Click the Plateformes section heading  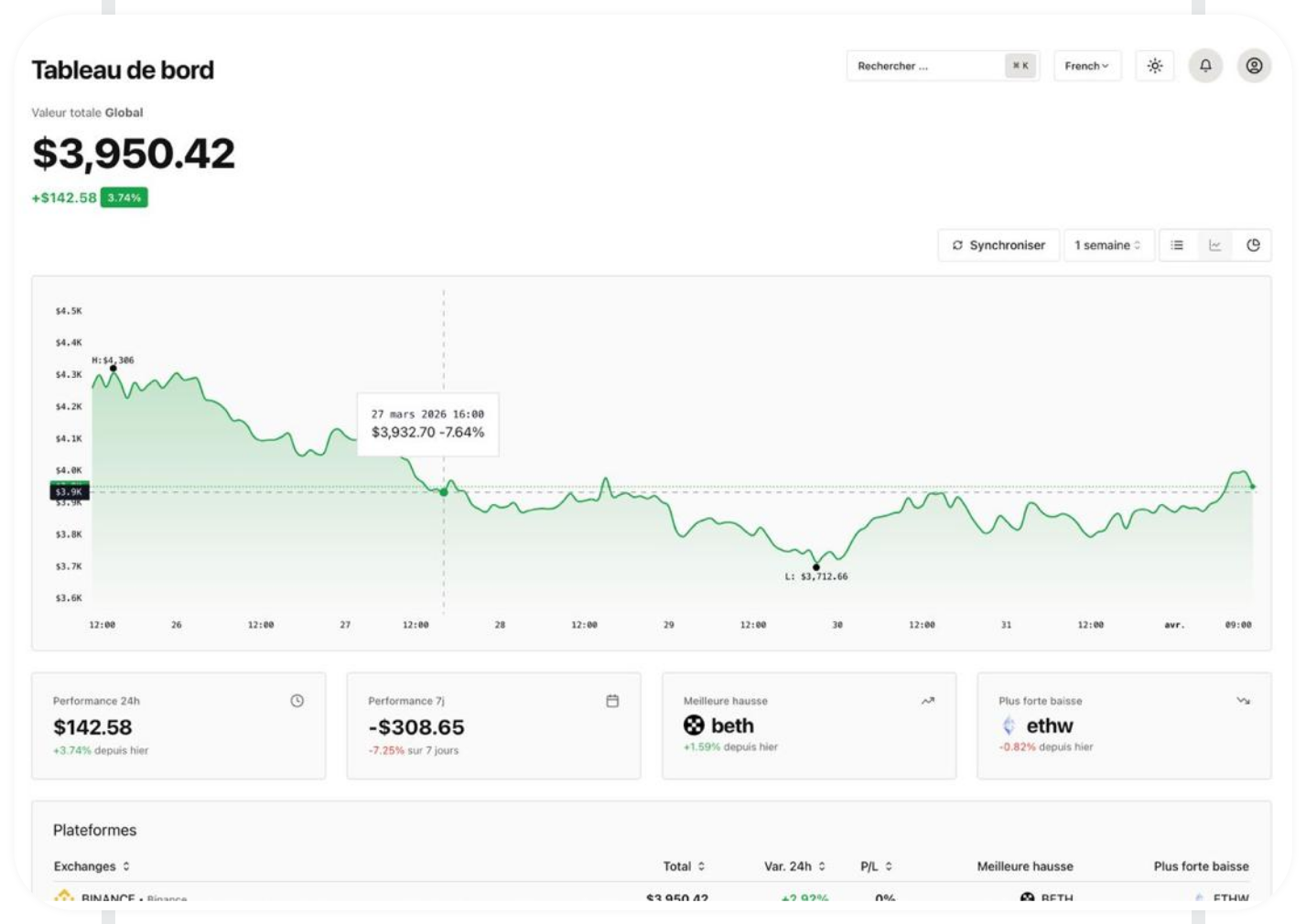click(94, 830)
